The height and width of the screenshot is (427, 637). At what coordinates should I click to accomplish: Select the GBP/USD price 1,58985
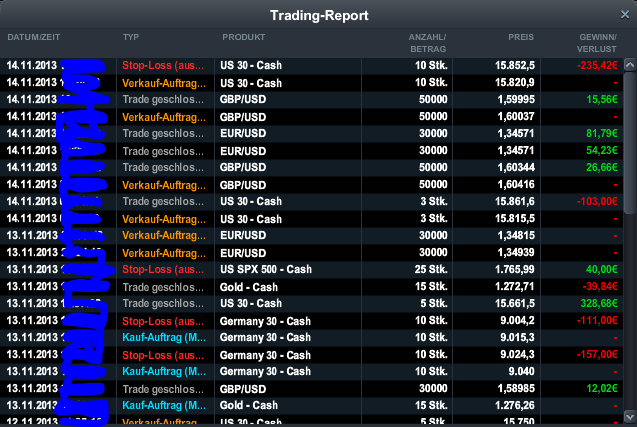pos(516,389)
